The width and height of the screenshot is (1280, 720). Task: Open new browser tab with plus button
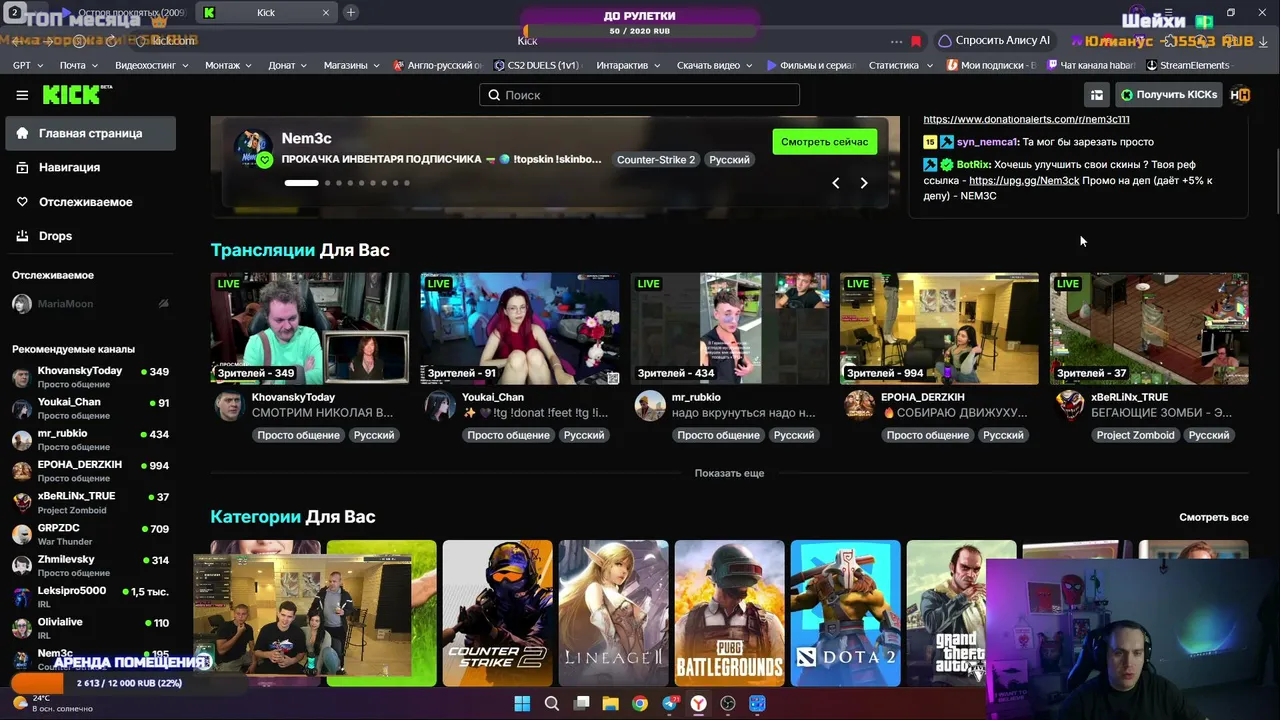coord(351,12)
